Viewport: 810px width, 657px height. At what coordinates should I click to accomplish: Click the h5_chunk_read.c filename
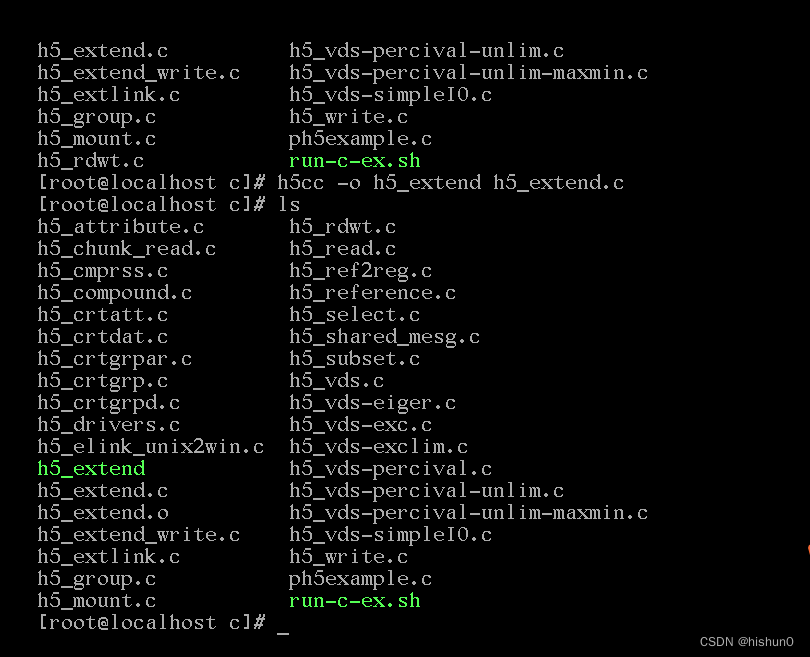127,249
